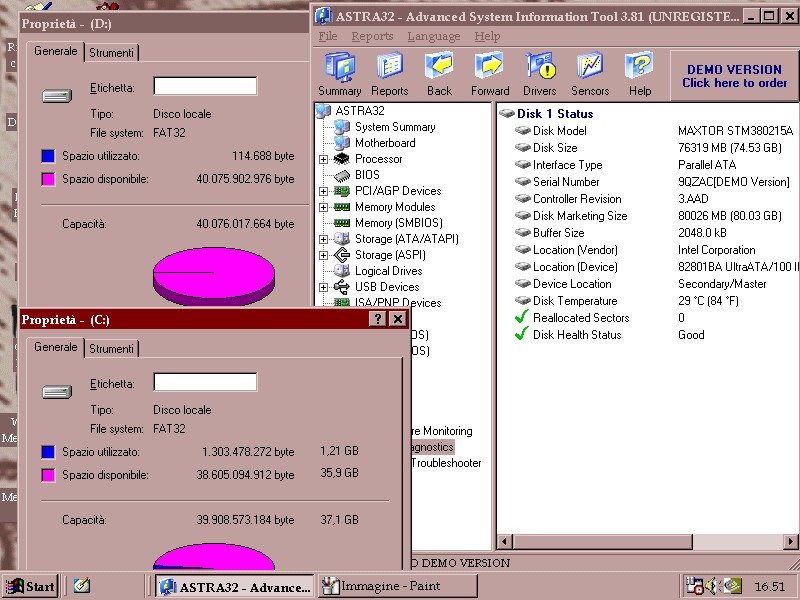This screenshot has width=800, height=600.
Task: Click the Etichetta field in D: properties
Action: (205, 87)
